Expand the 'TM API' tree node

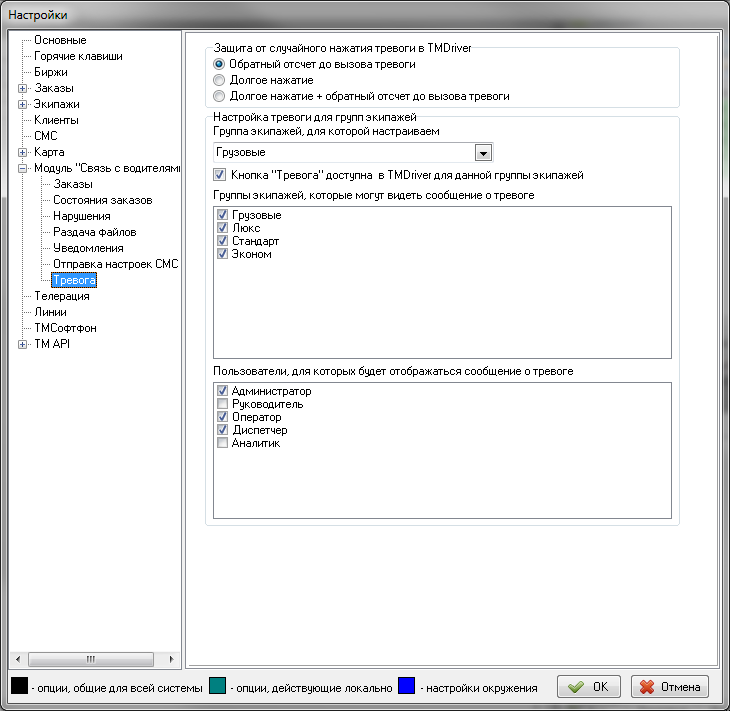click(x=23, y=344)
